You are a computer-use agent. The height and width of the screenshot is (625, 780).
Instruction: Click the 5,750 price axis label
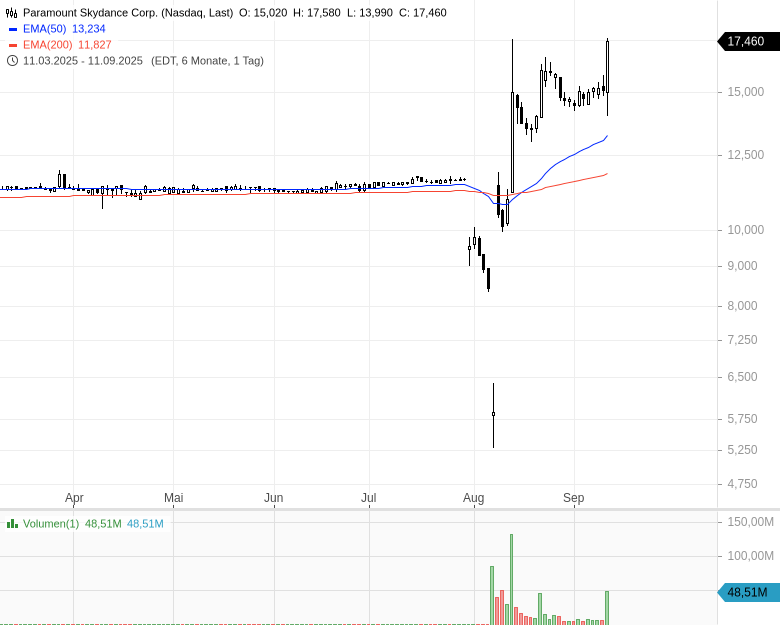point(742,419)
